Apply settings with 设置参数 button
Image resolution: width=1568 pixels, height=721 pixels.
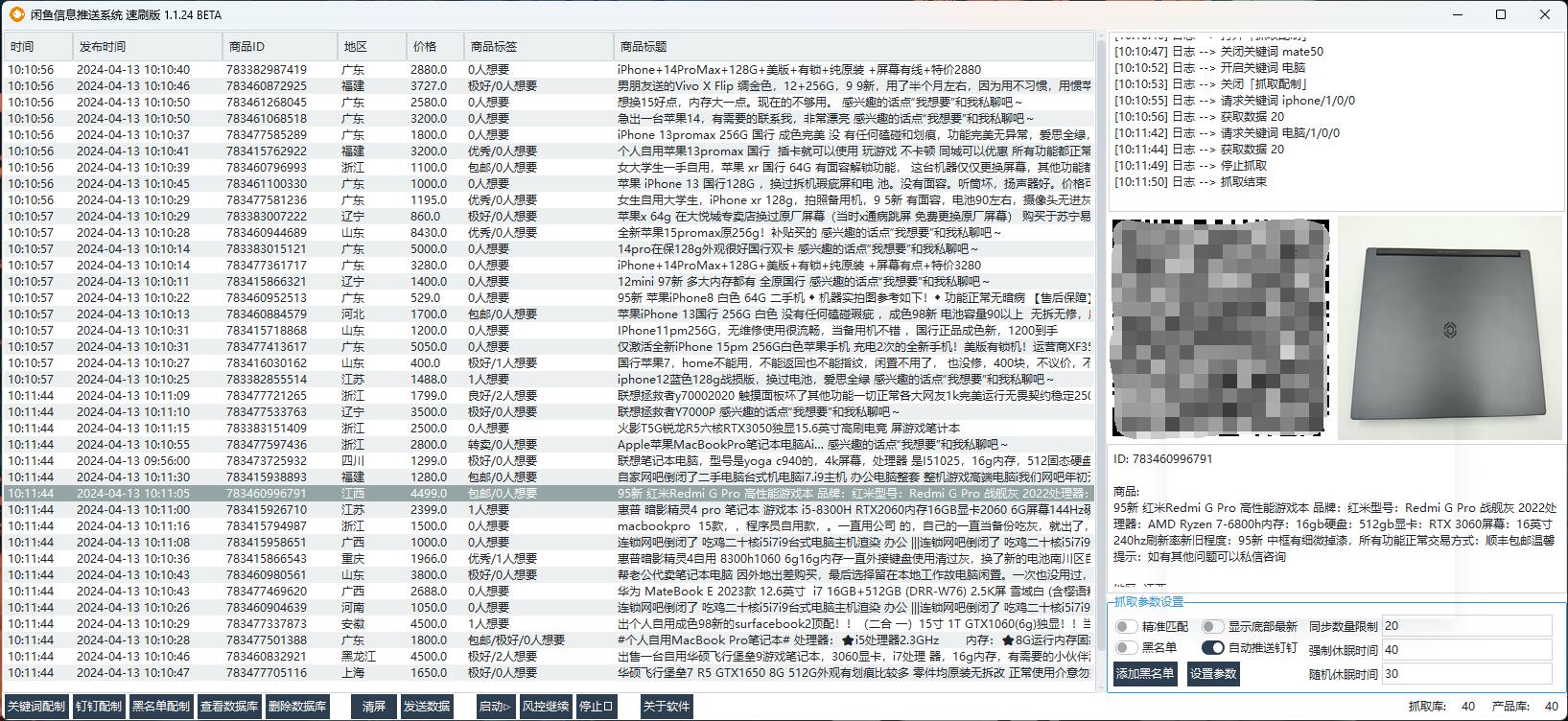point(1213,674)
